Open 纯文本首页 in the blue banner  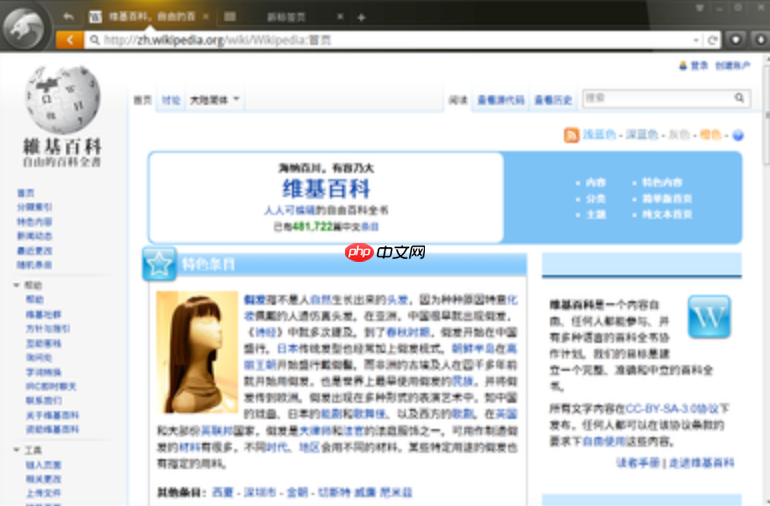pyautogui.click(x=667, y=215)
